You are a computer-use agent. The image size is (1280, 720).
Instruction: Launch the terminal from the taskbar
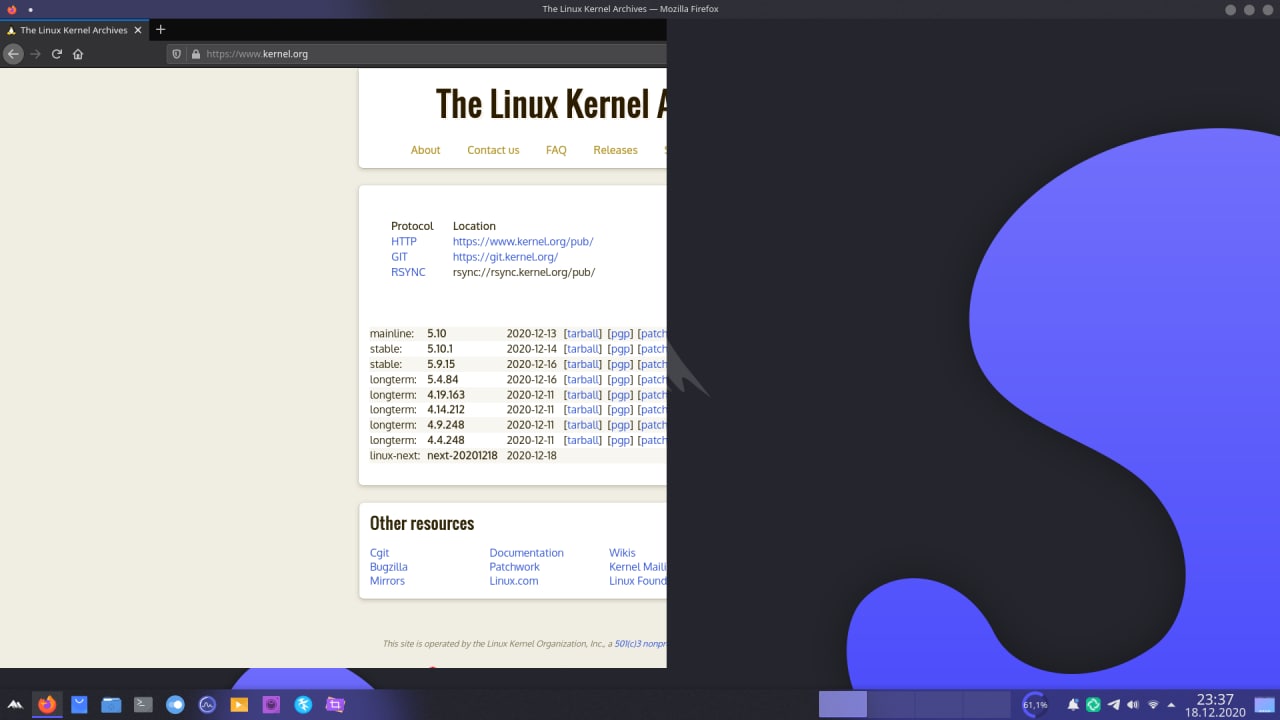[x=143, y=705]
